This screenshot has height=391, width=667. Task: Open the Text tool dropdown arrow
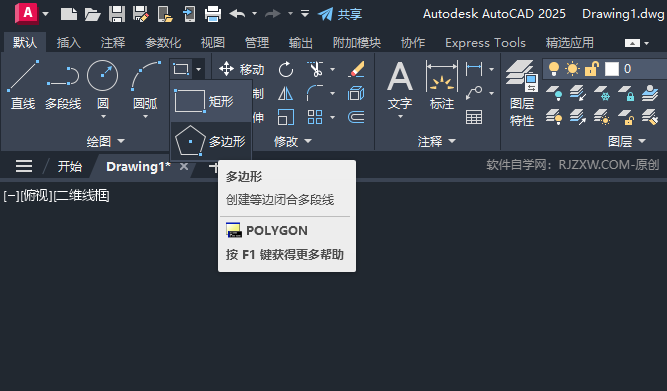click(x=400, y=117)
